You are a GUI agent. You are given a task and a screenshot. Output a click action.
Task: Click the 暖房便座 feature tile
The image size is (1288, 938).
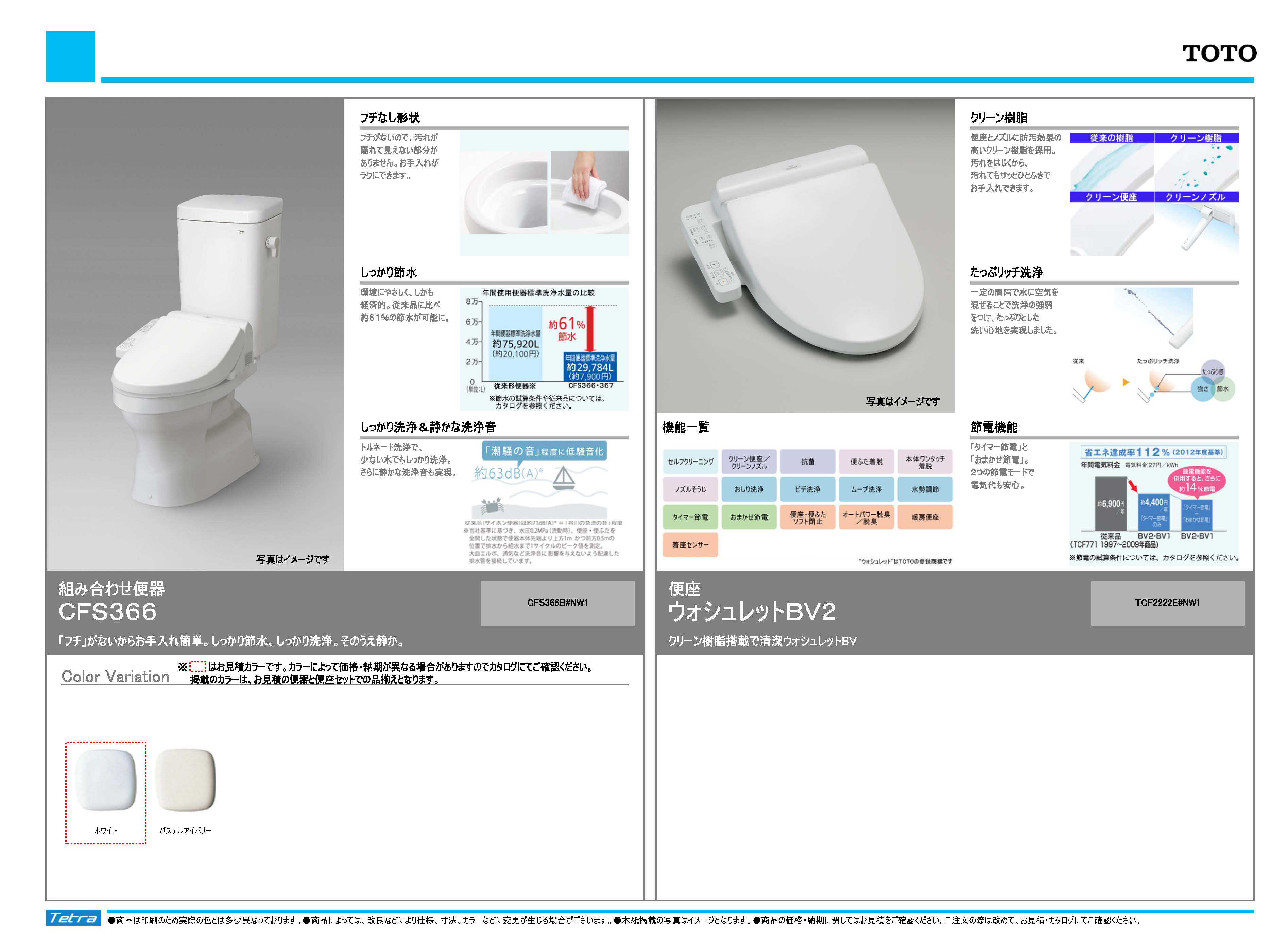click(925, 517)
